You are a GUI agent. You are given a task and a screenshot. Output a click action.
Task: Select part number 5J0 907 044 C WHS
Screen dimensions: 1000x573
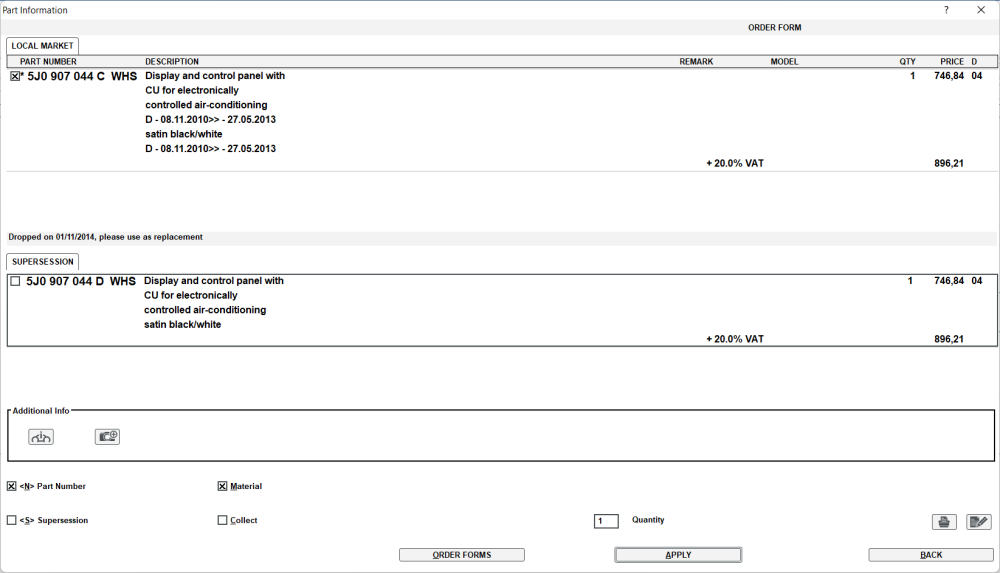tap(82, 76)
